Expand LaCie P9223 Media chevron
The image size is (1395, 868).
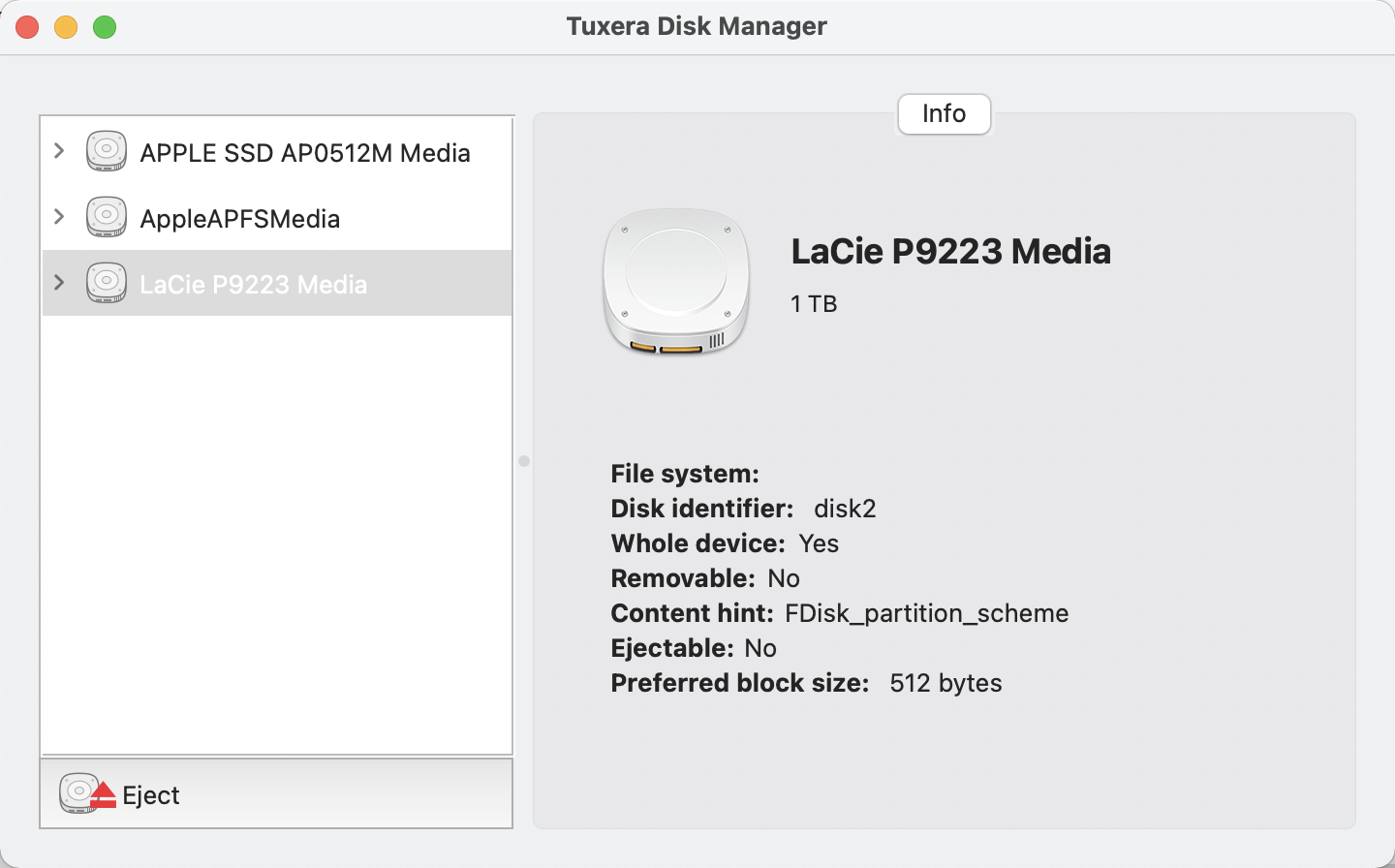59,282
